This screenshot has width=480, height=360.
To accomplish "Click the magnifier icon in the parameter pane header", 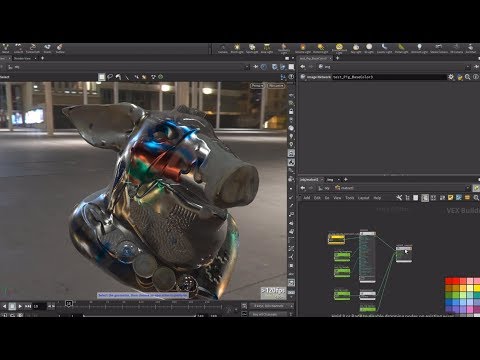I will (468, 77).
